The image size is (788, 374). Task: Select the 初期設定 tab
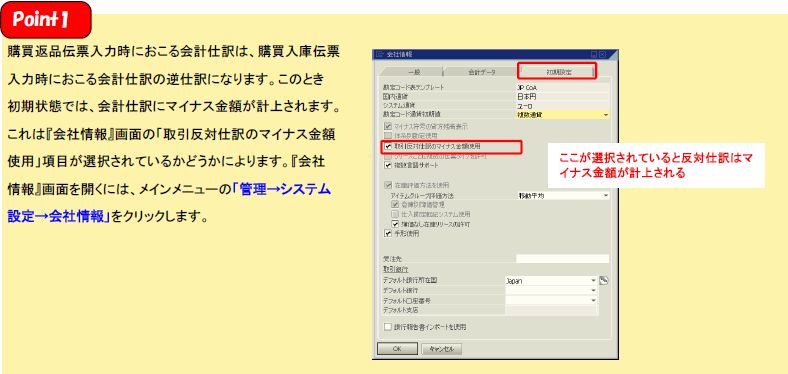click(x=558, y=71)
